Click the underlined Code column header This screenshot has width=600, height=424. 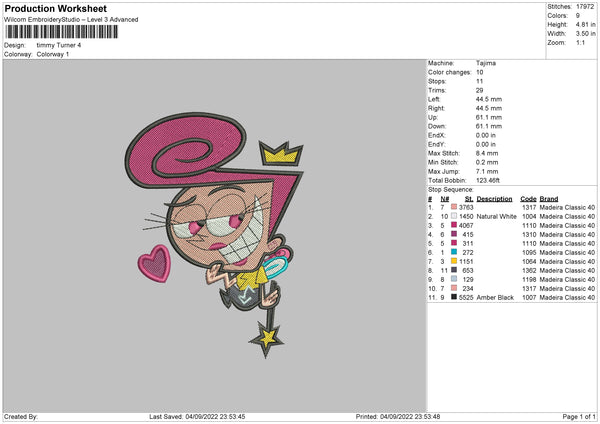[528, 199]
